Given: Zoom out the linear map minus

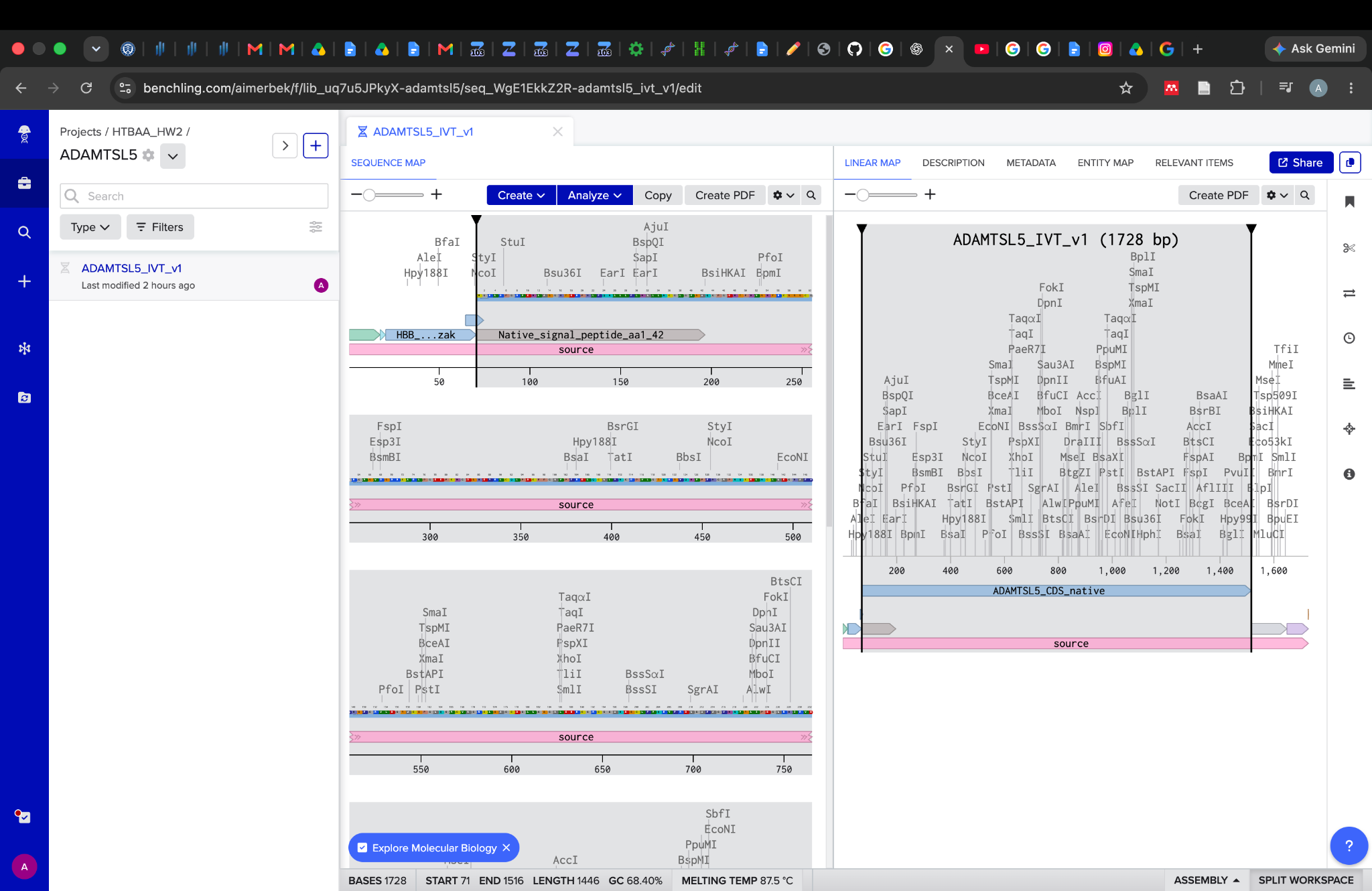Looking at the screenshot, I should 850,194.
